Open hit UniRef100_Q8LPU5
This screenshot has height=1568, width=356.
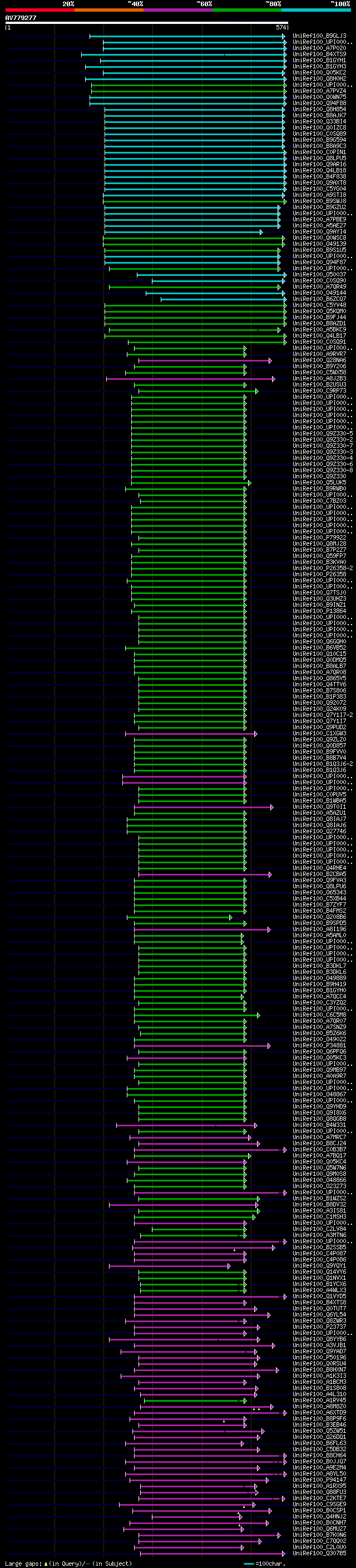coord(319,159)
